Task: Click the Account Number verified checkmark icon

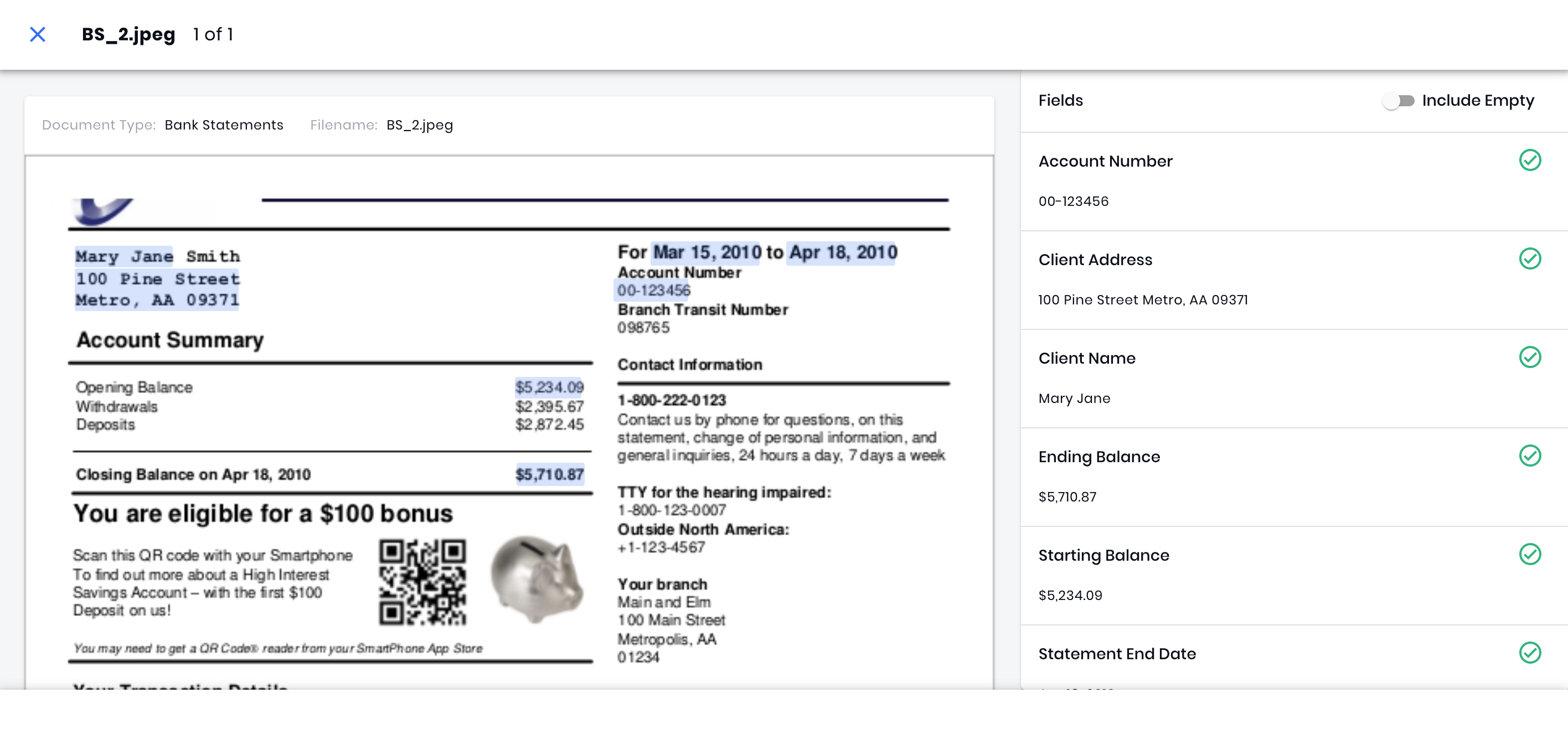Action: pos(1530,160)
